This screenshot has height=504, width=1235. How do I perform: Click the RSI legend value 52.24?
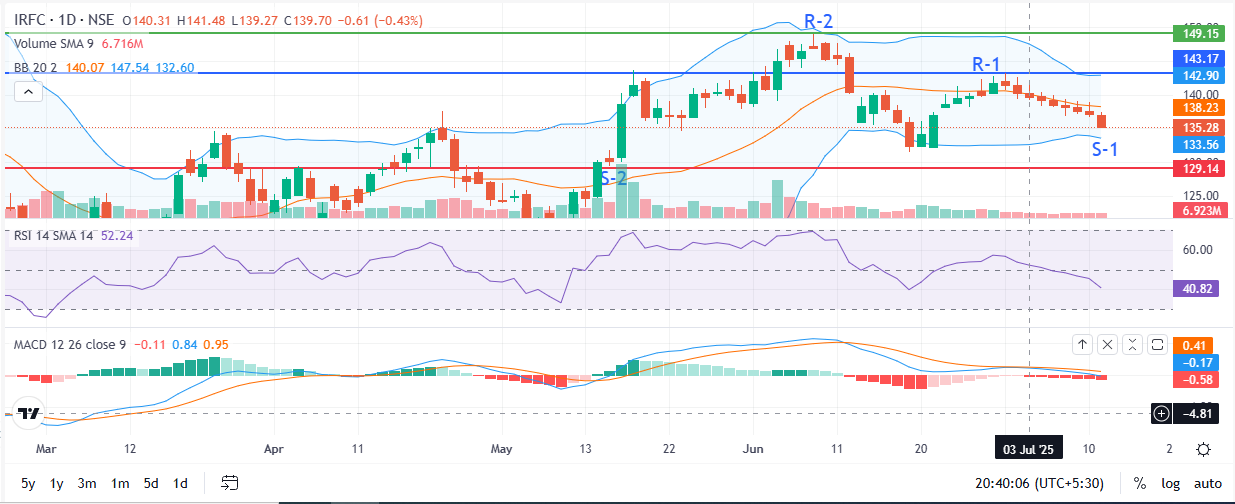[118, 235]
